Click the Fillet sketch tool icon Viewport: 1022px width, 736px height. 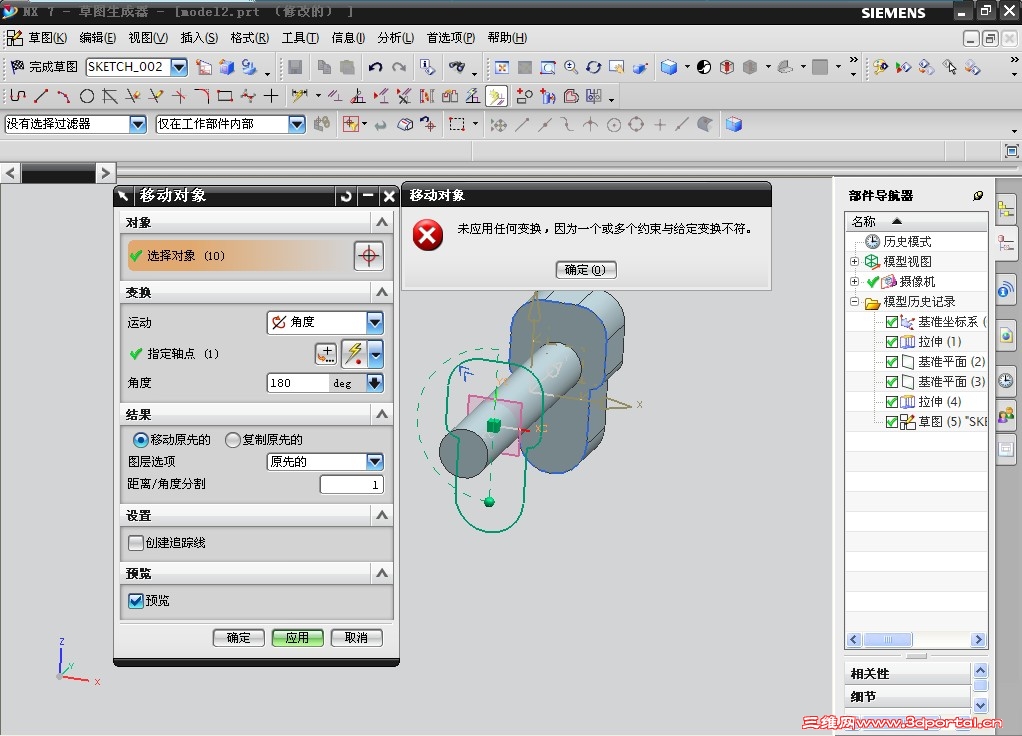201,96
